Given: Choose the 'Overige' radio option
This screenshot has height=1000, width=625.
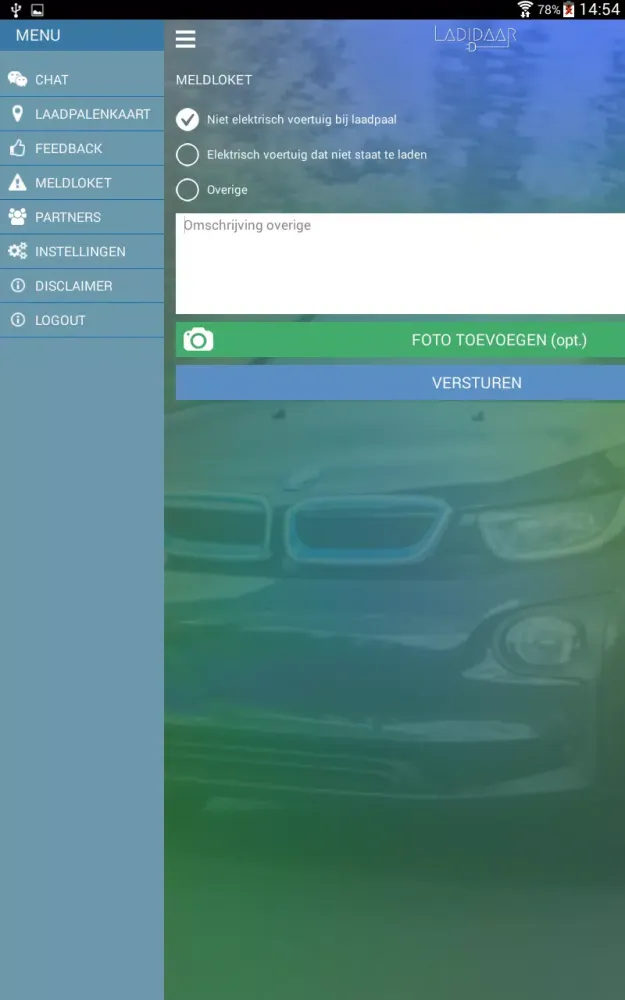Looking at the screenshot, I should (x=187, y=190).
